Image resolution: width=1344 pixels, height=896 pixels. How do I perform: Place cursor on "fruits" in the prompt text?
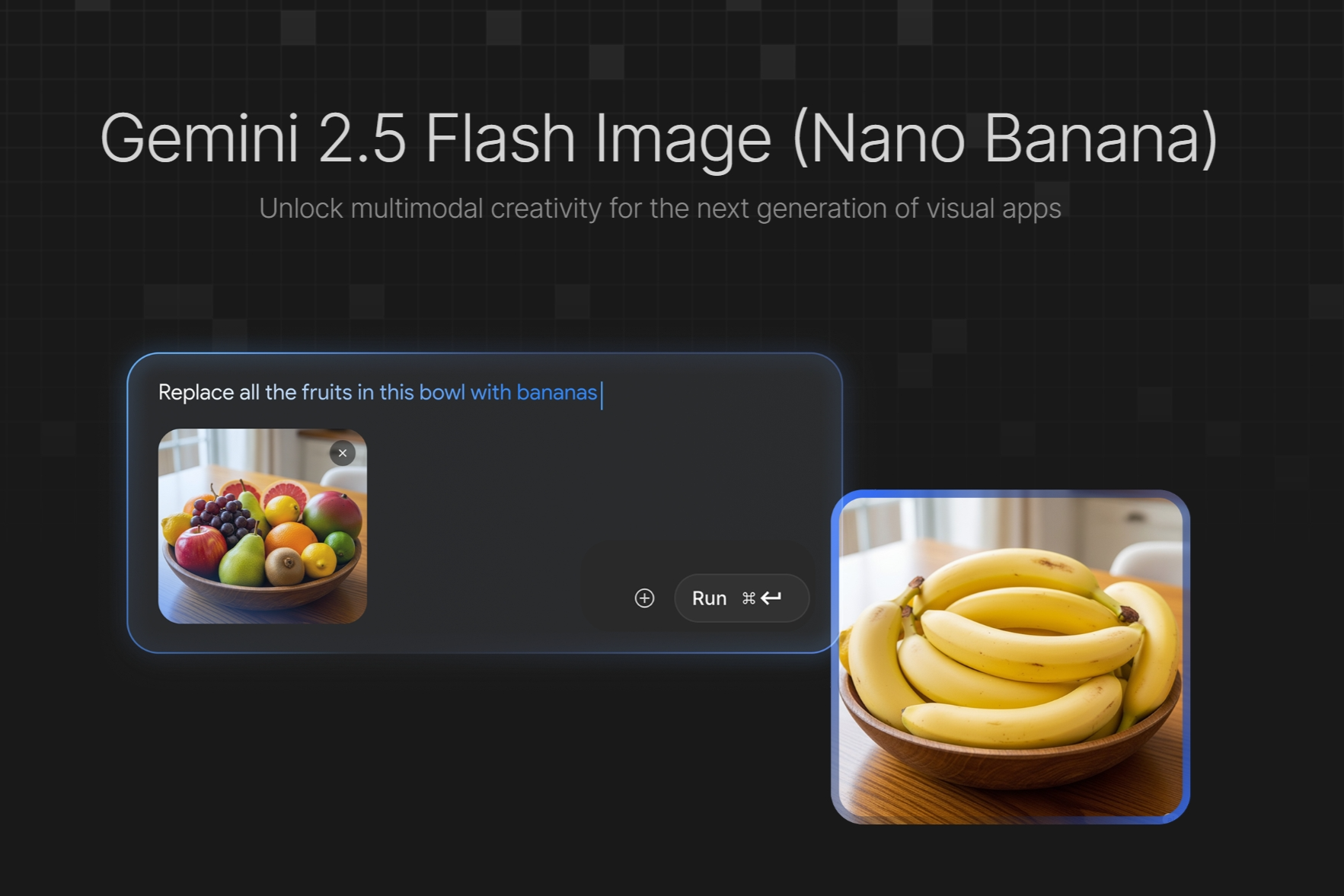point(327,393)
